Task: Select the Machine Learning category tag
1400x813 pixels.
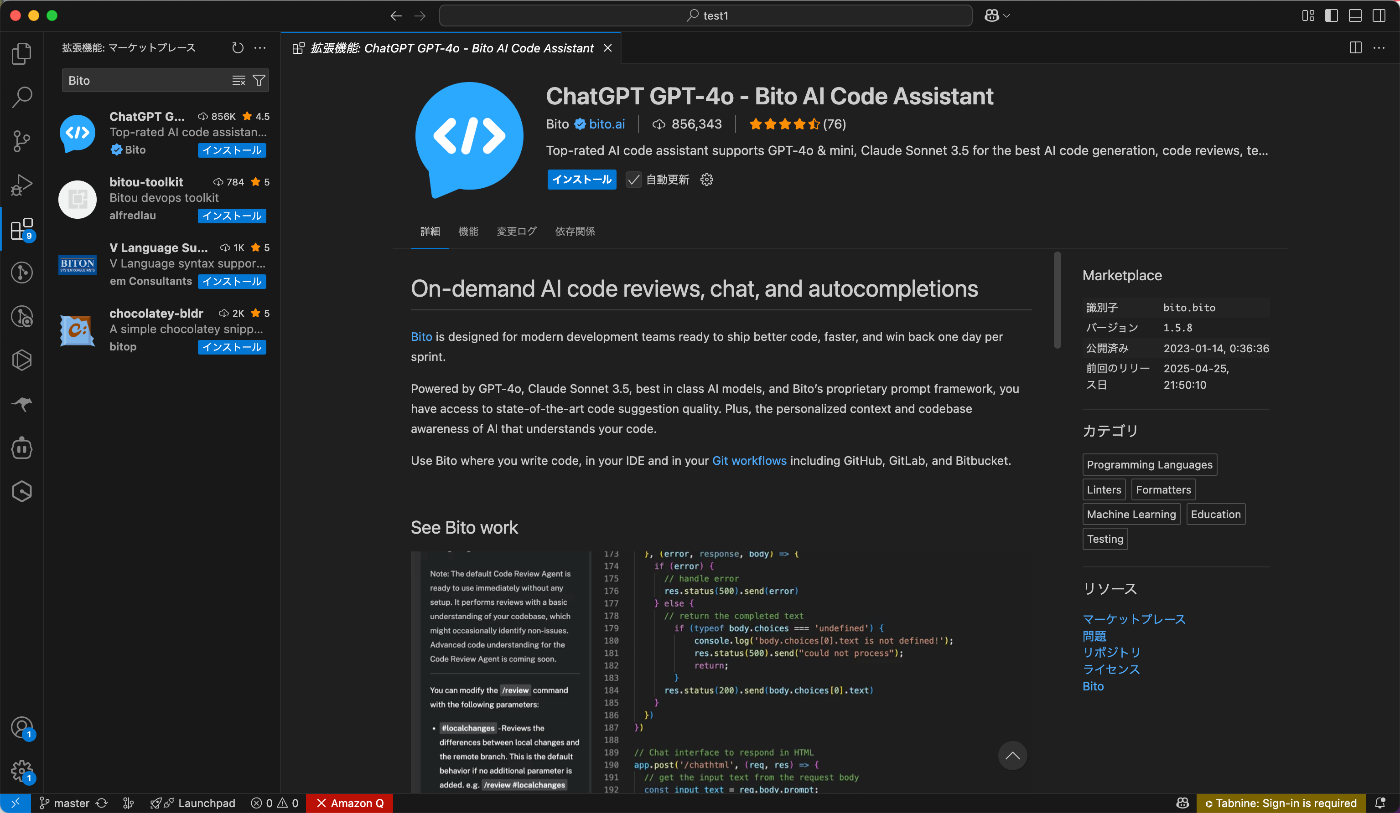Action: point(1132,514)
